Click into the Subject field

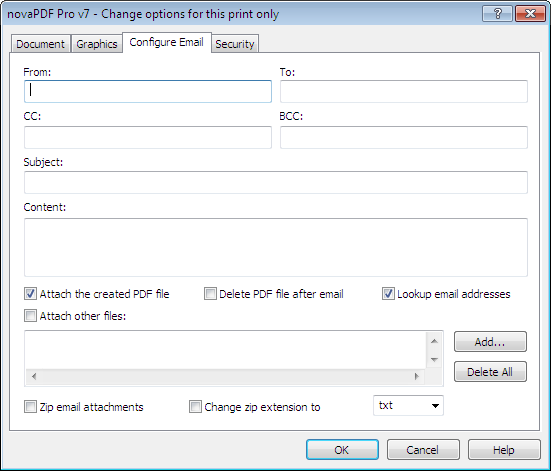point(276,182)
